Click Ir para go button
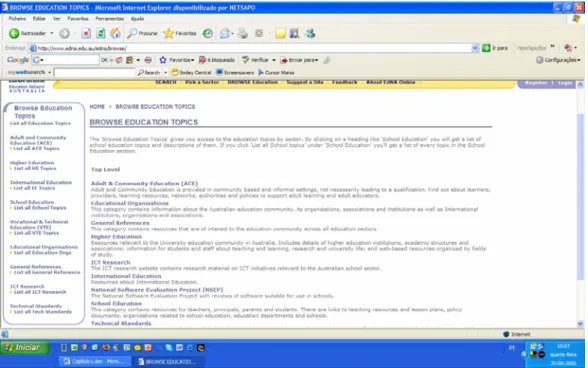588x368 pixels. 495,48
